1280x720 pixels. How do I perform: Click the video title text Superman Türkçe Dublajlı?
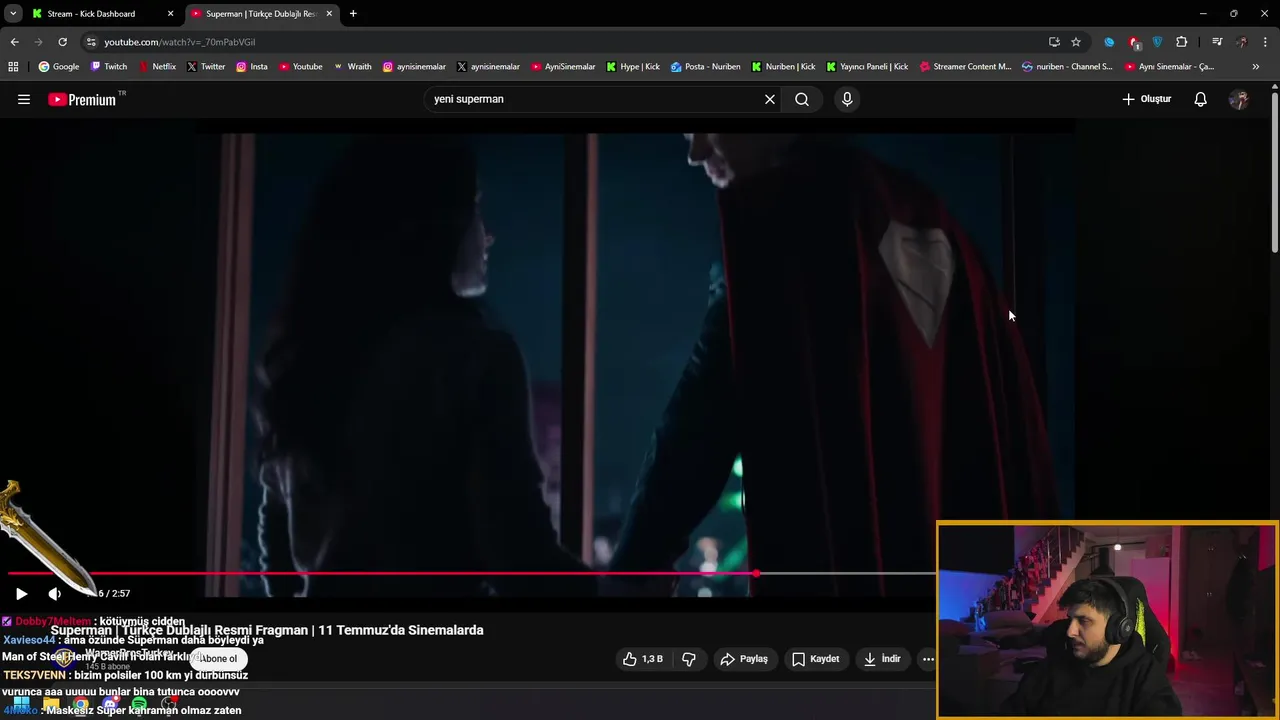pyautogui.click(x=267, y=630)
